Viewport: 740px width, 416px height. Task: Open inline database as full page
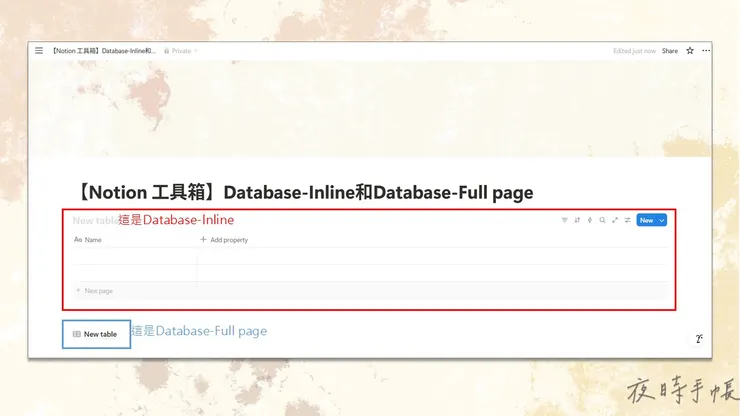[x=615, y=220]
